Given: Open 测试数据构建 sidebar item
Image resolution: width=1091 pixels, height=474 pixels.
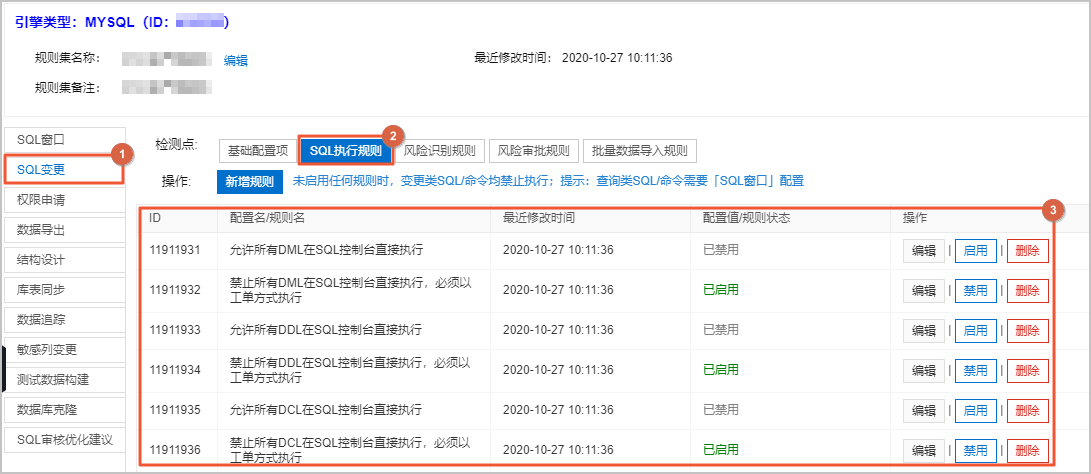Looking at the screenshot, I should click(x=65, y=380).
